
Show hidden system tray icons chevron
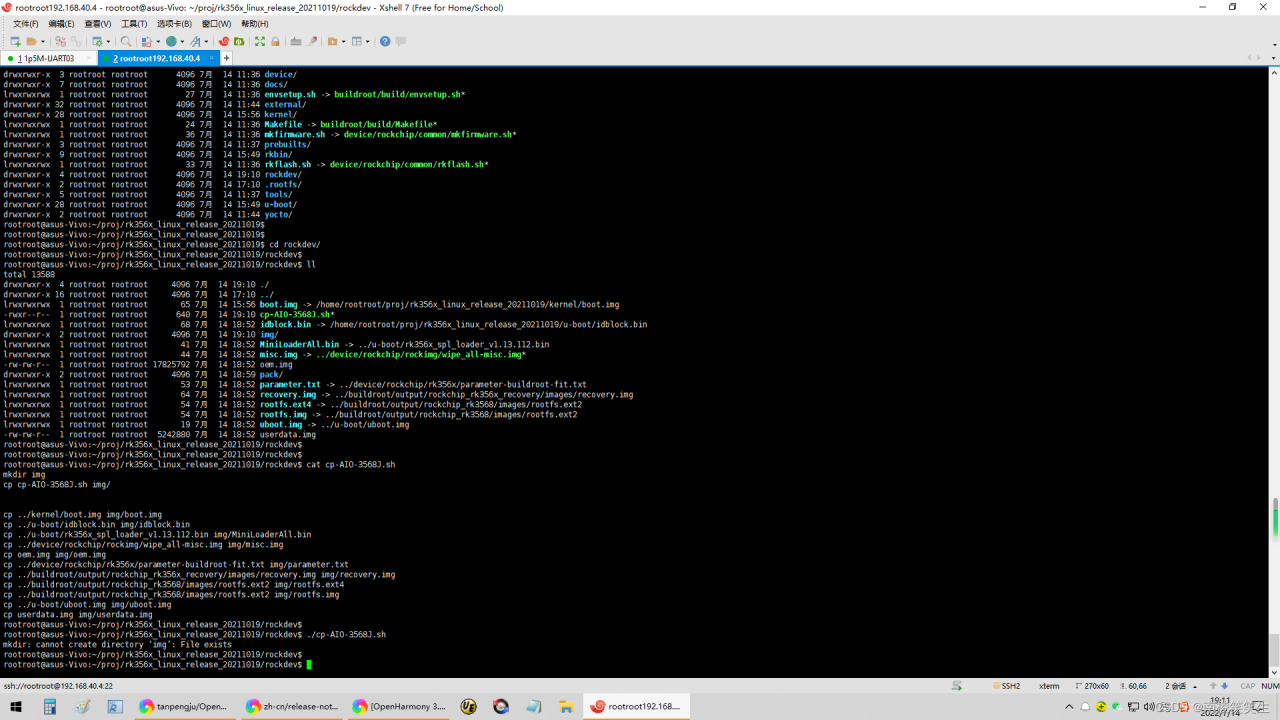point(1069,706)
